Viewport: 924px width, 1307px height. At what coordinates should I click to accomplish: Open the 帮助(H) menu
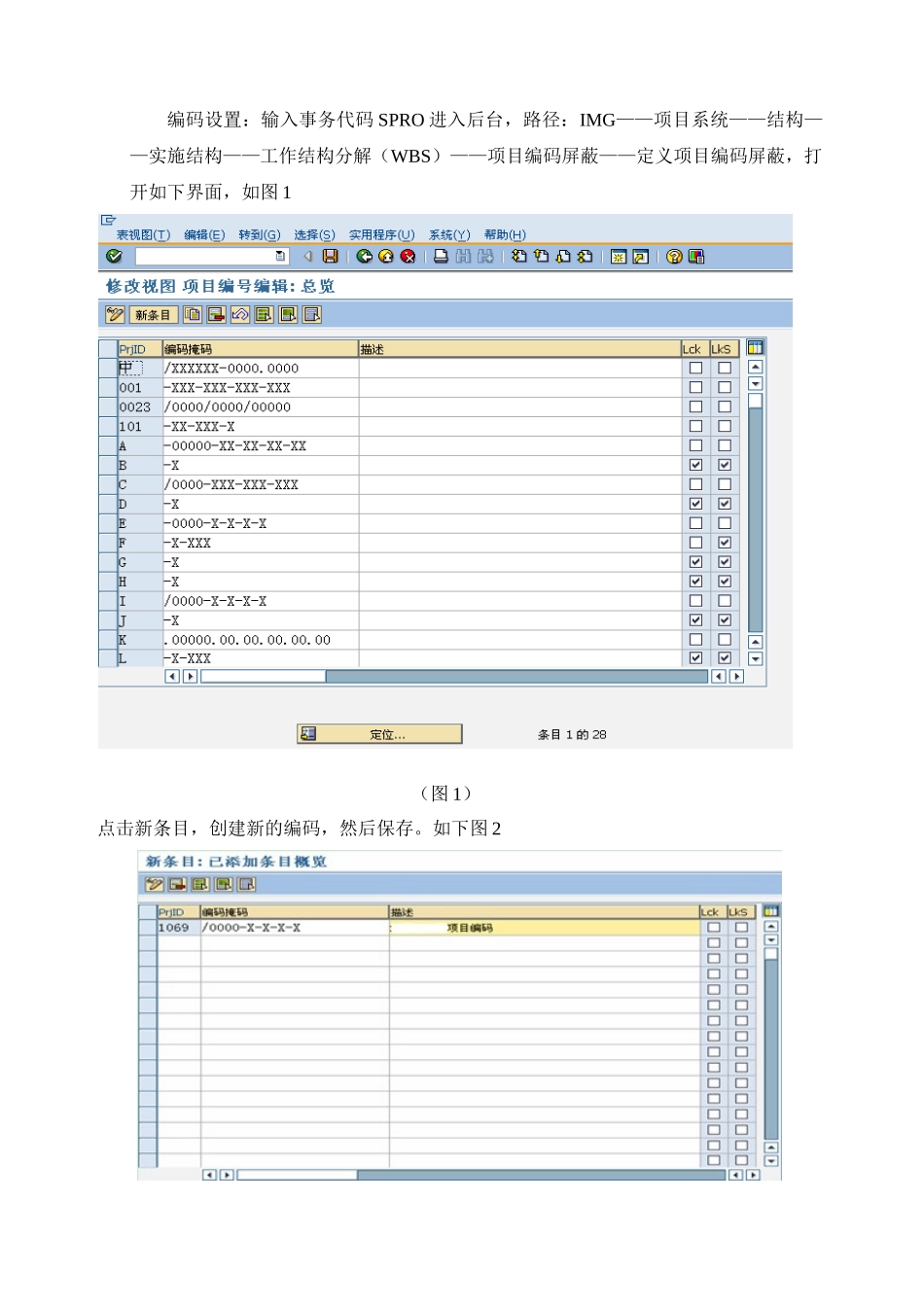tap(505, 234)
